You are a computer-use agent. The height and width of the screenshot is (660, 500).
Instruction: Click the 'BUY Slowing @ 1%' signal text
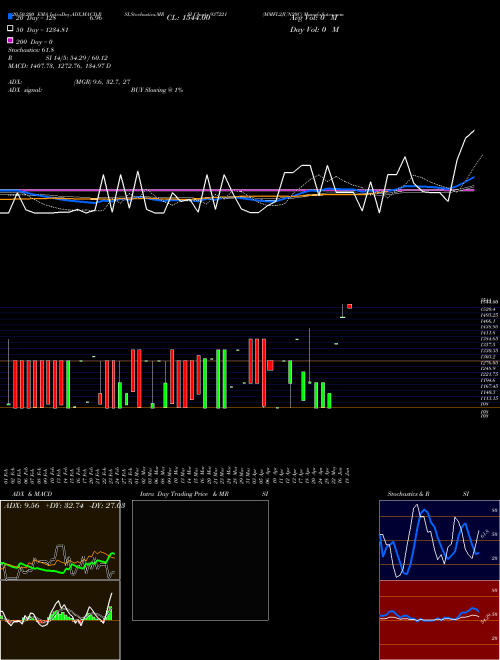(x=157, y=90)
